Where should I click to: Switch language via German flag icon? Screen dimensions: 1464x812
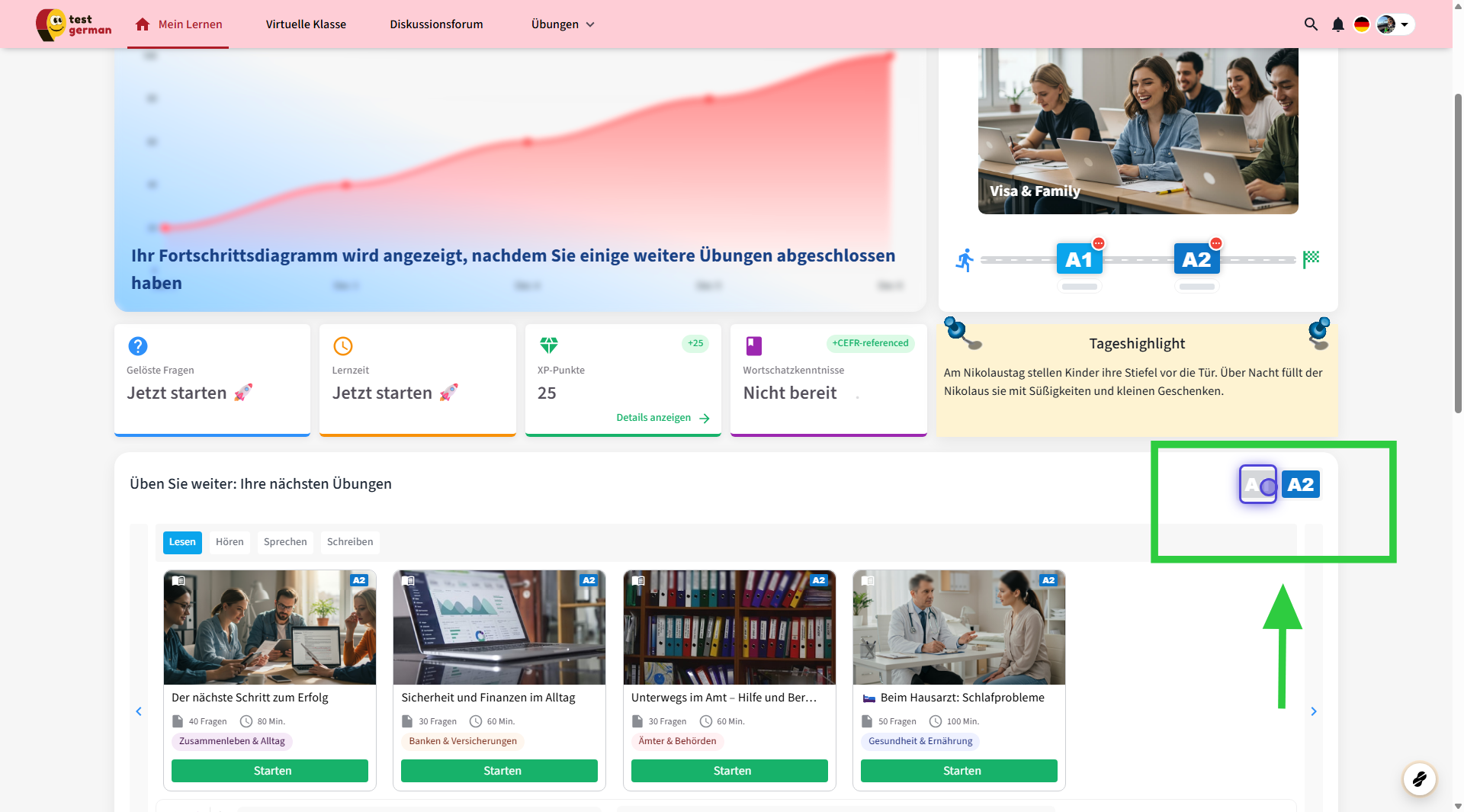click(x=1361, y=24)
